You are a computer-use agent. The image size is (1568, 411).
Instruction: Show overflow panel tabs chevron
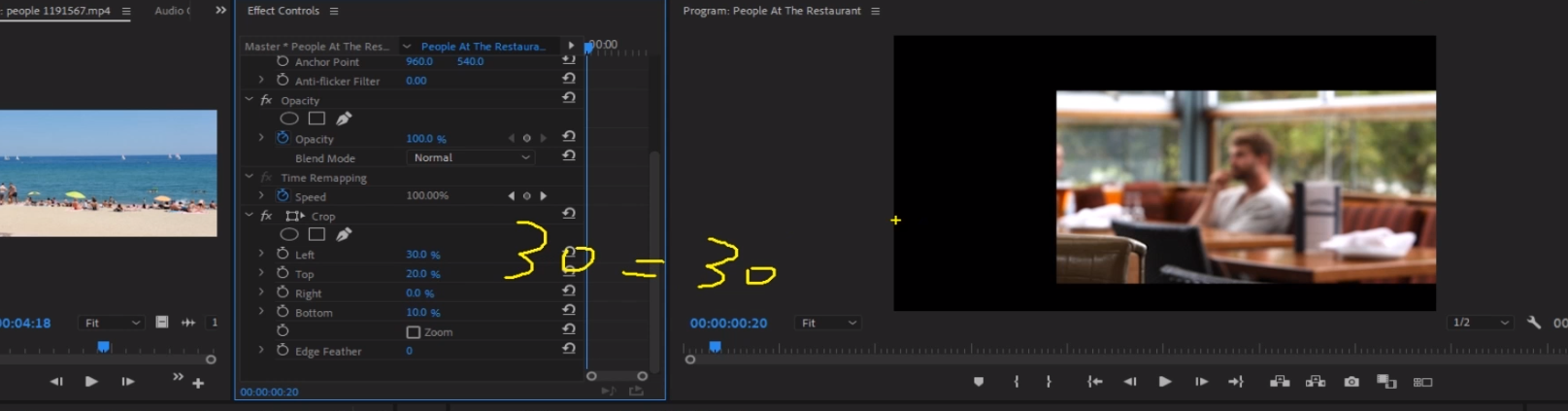click(x=220, y=11)
